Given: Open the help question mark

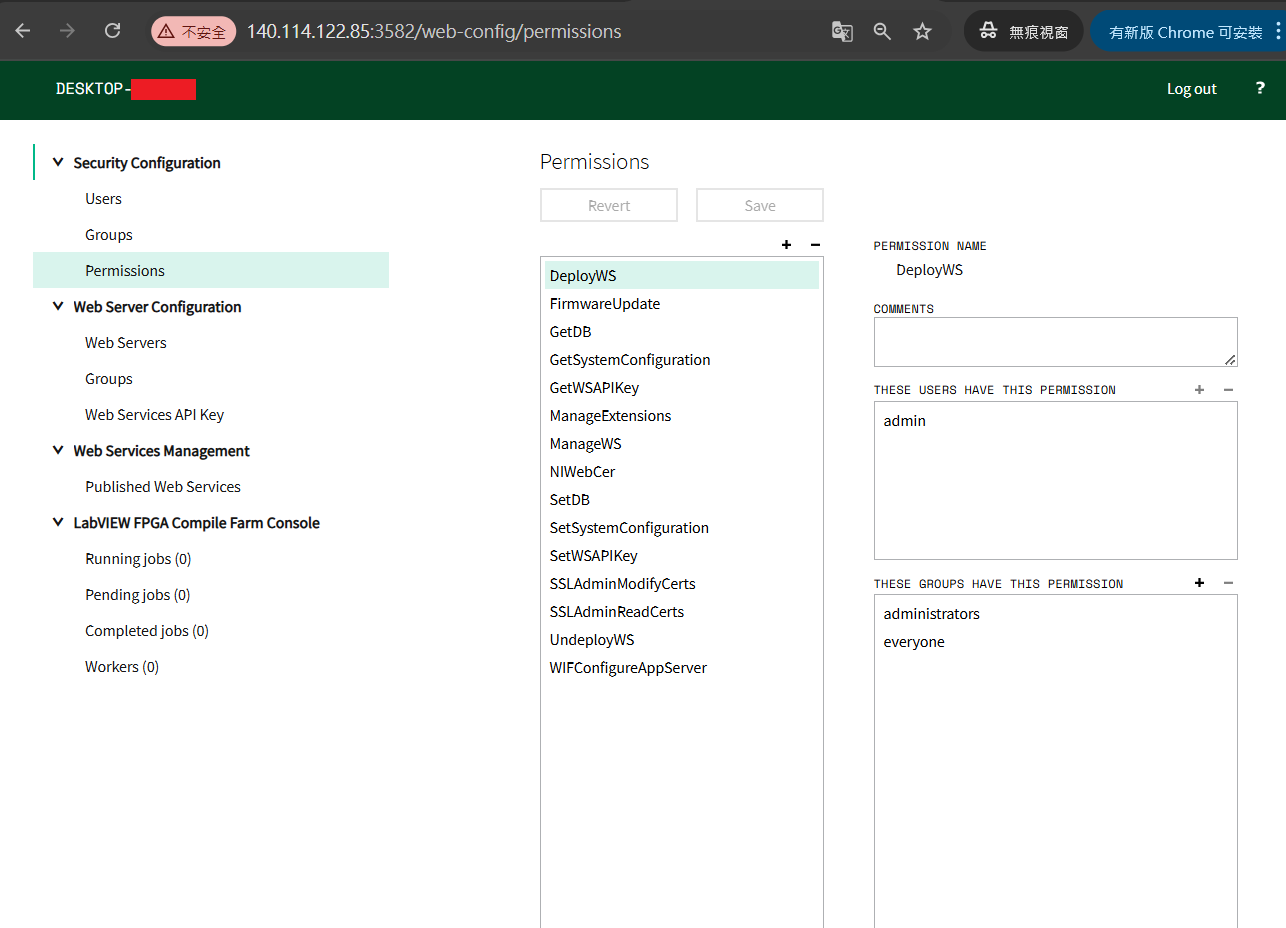Looking at the screenshot, I should pos(1260,88).
